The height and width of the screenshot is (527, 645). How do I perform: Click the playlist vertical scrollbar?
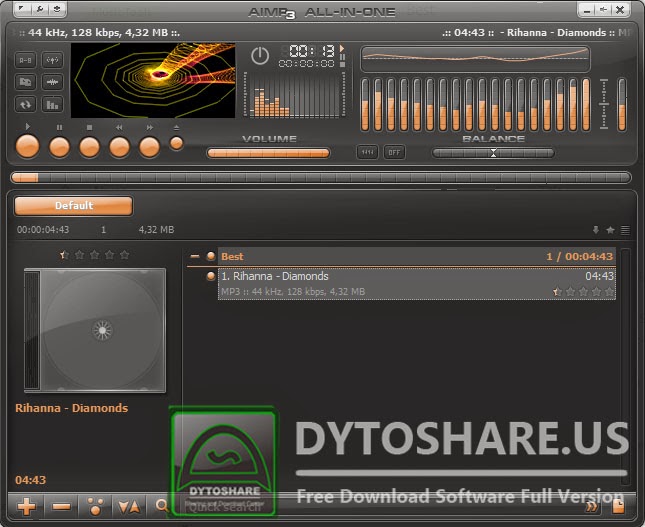[625, 366]
